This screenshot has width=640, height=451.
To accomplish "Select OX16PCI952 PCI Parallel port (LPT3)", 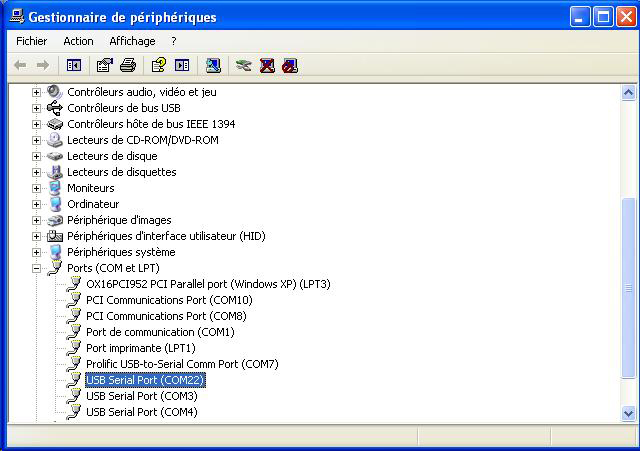I will point(208,284).
